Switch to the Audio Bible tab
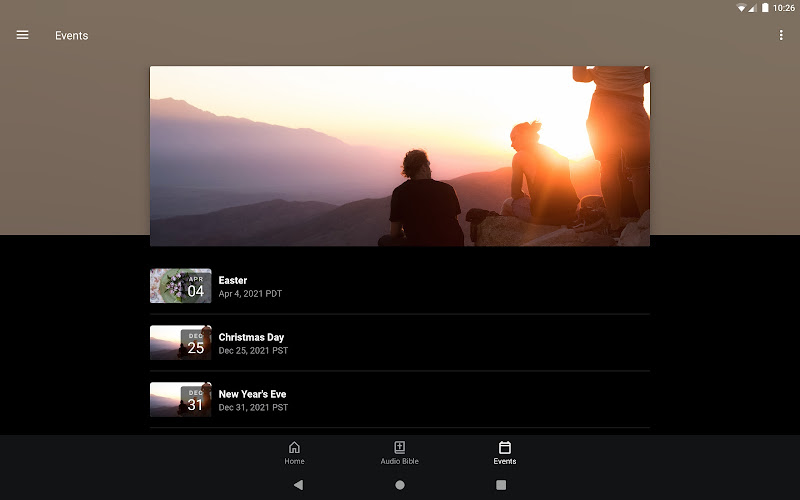This screenshot has width=800, height=500. tap(399, 453)
